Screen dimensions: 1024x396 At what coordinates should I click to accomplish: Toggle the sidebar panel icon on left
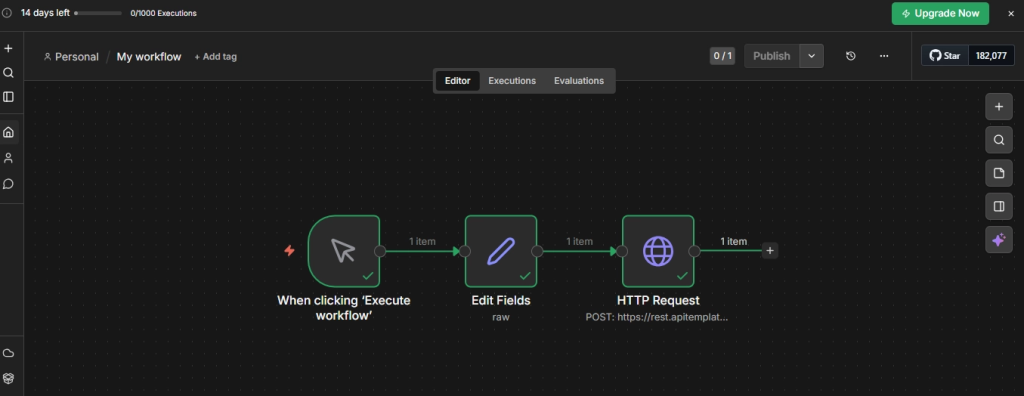[8, 97]
